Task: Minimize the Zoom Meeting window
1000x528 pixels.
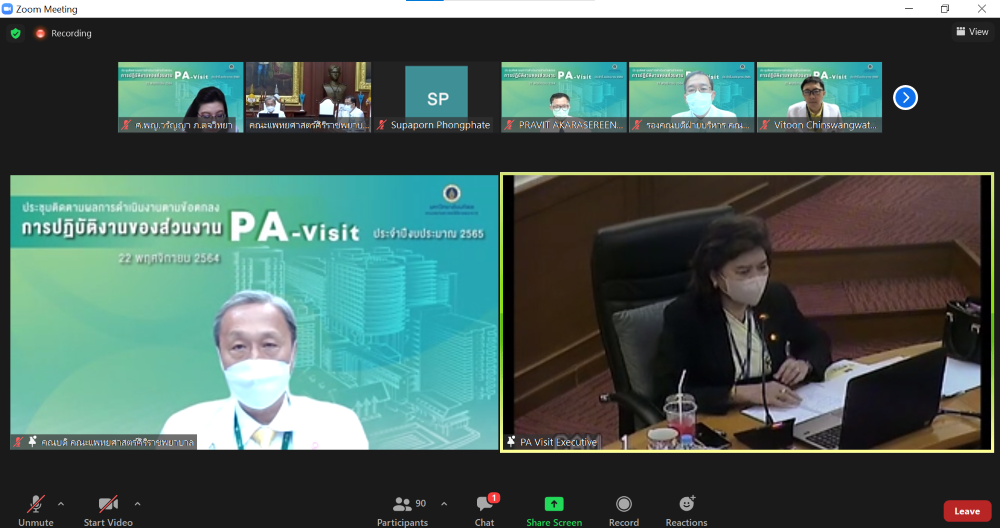Action: click(908, 8)
